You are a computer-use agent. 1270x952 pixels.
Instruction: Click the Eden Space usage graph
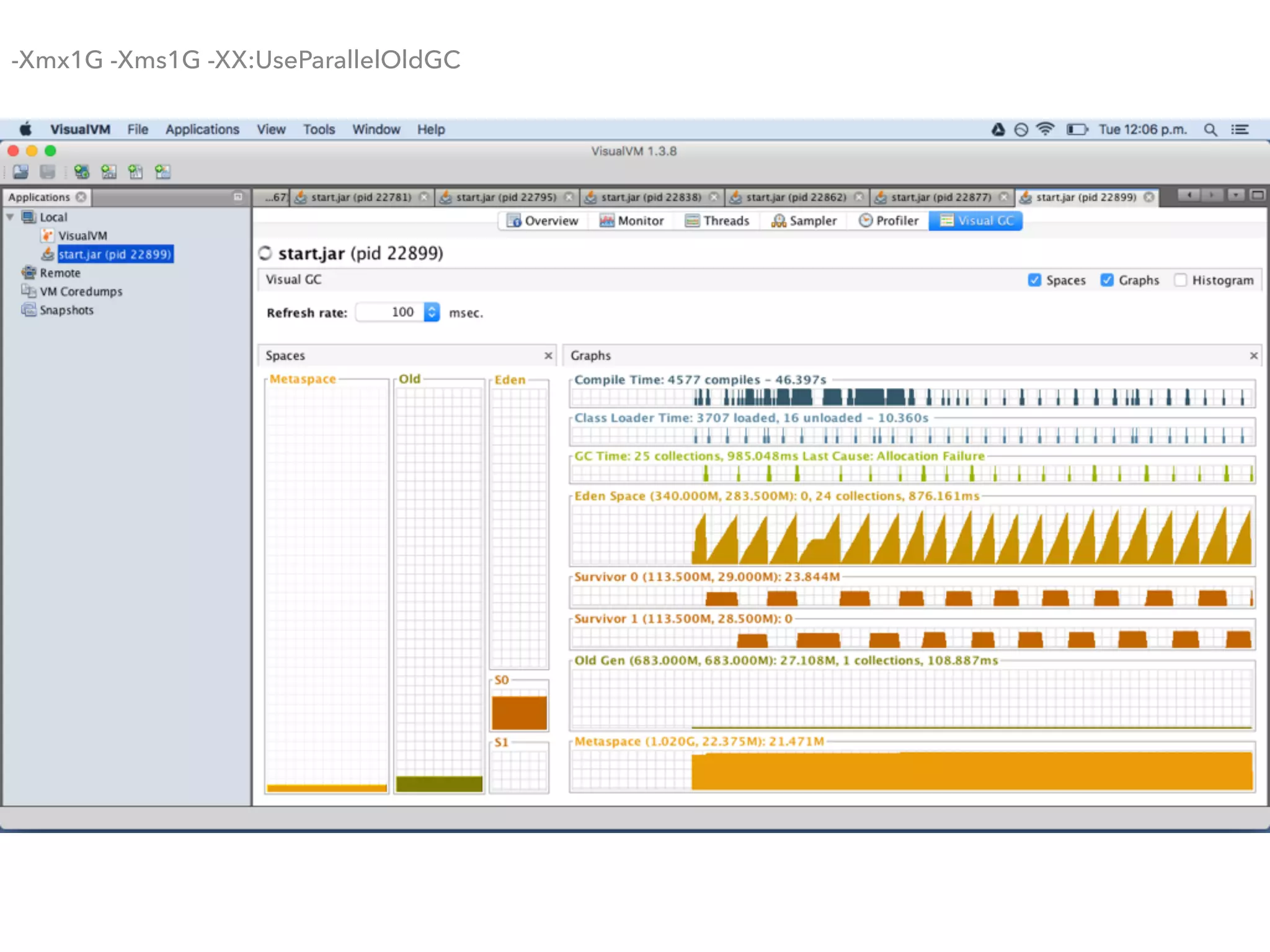tap(912, 534)
